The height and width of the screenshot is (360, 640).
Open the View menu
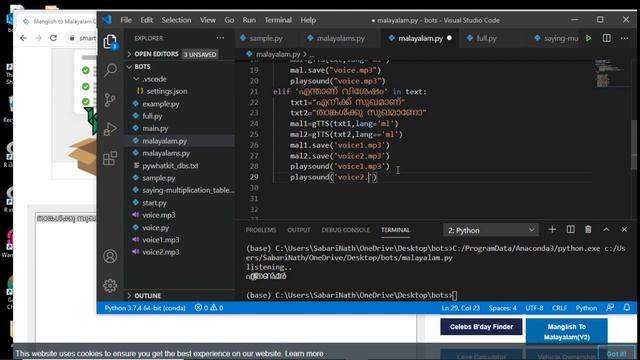(x=208, y=20)
